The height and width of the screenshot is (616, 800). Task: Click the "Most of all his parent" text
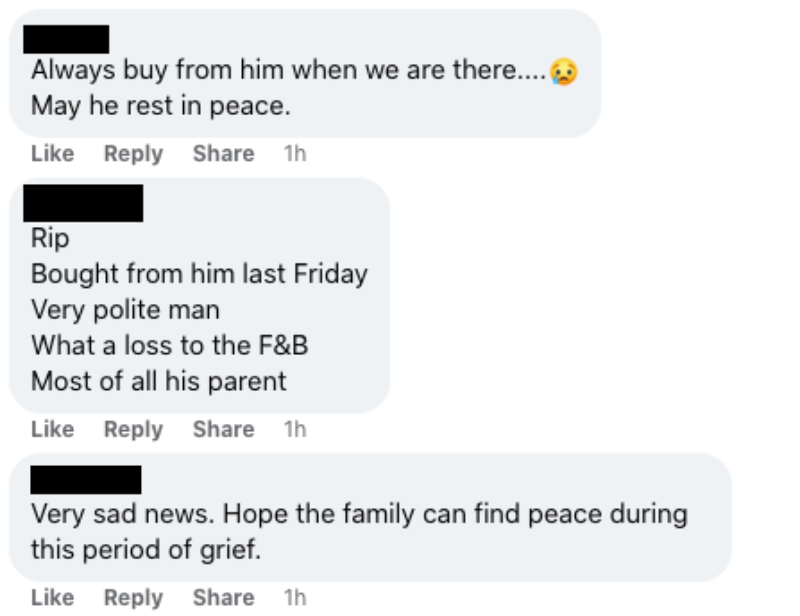tap(159, 381)
